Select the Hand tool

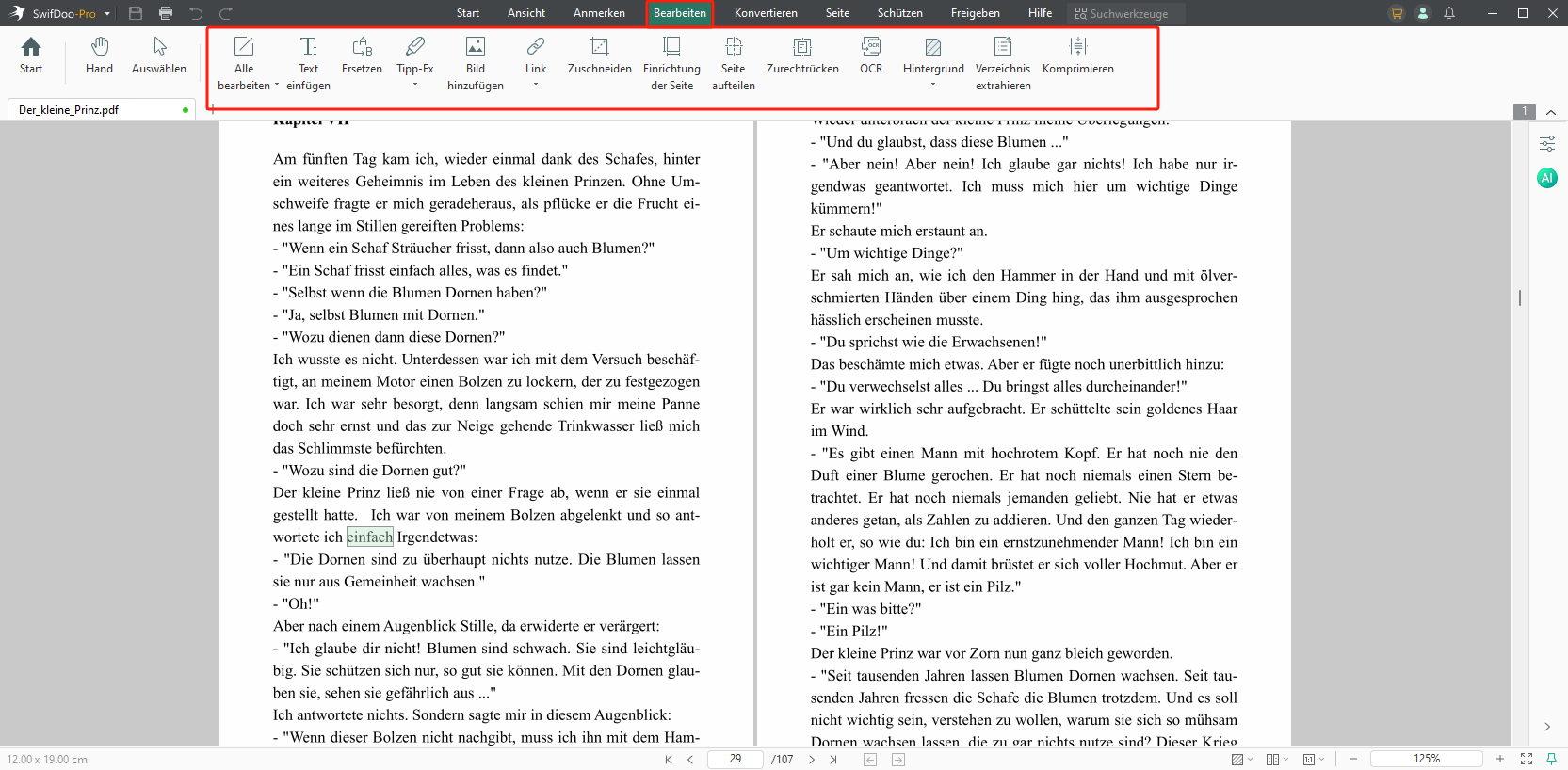(x=99, y=56)
